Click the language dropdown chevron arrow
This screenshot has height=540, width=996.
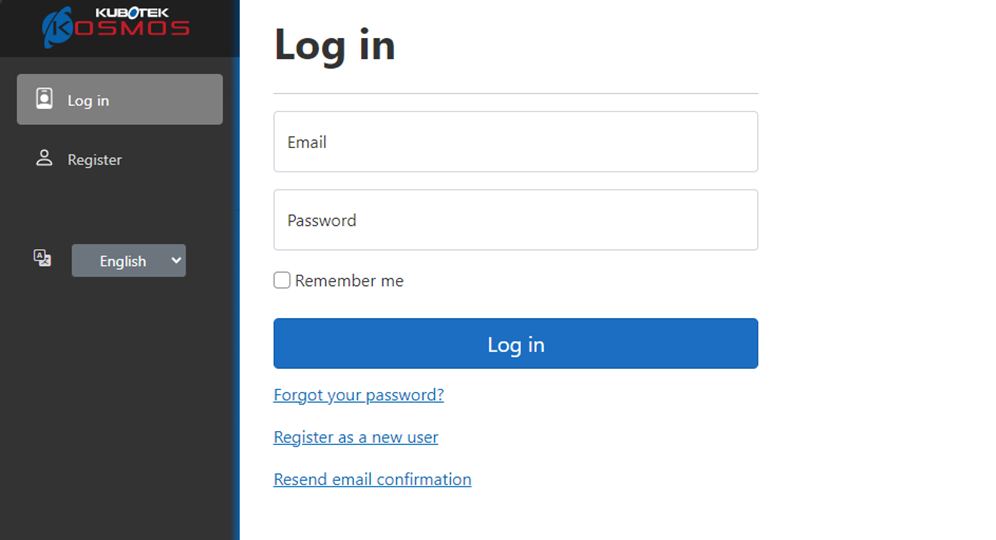[x=177, y=260]
